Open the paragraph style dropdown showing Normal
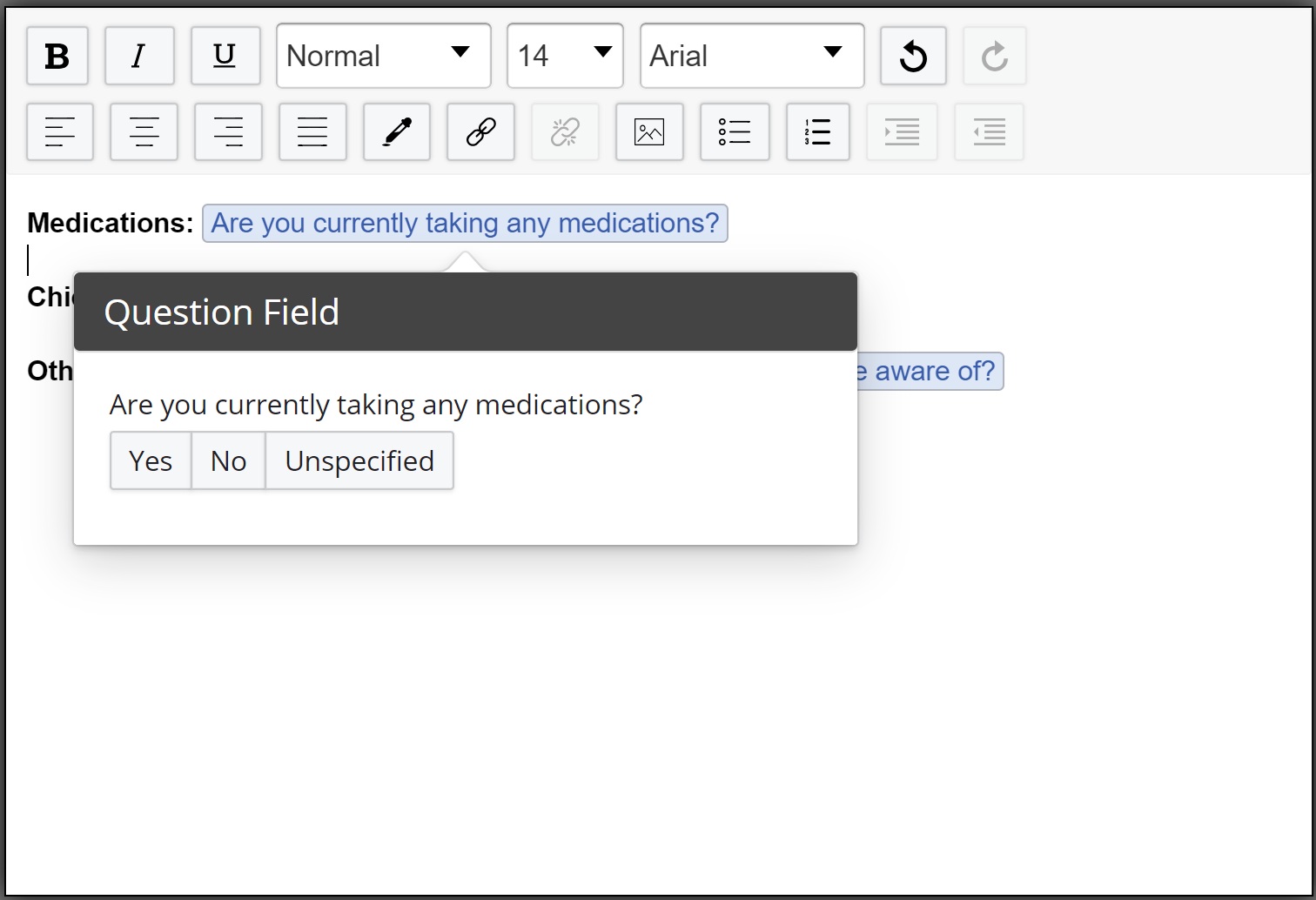 tap(383, 56)
